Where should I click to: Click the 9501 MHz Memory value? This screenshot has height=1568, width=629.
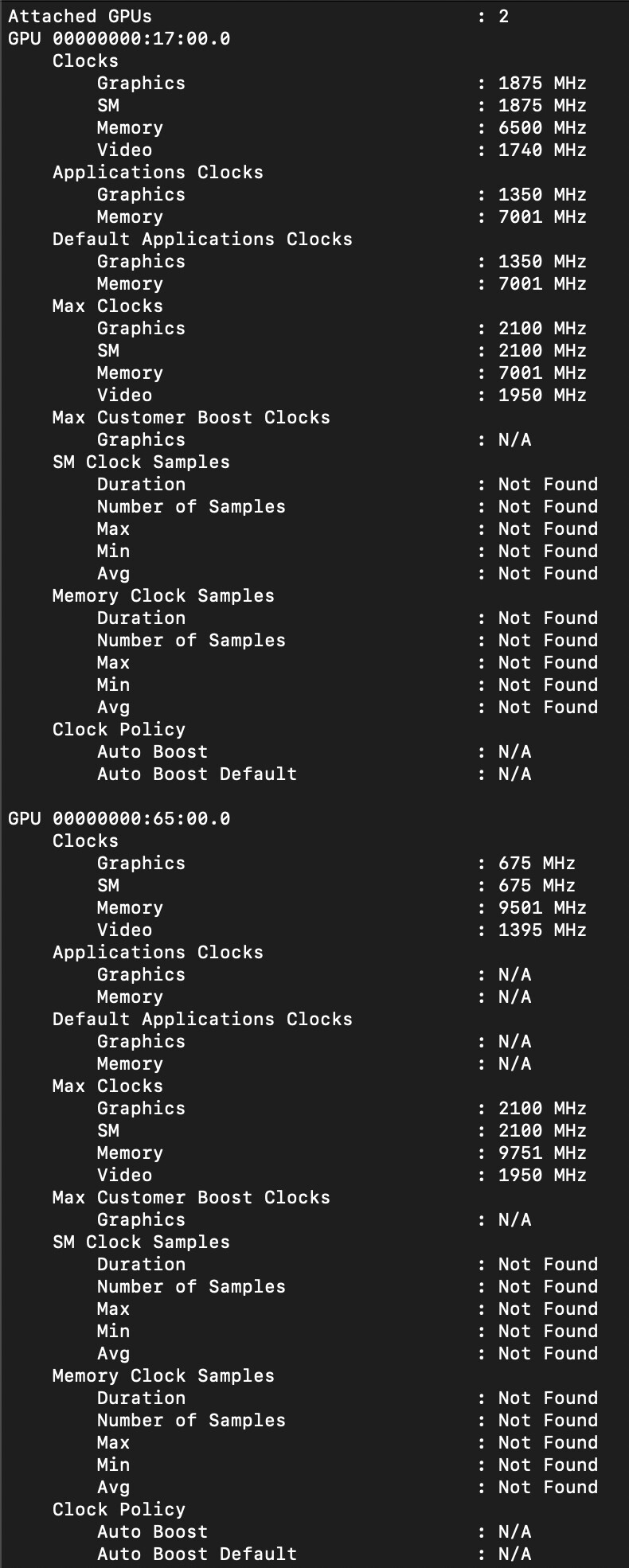point(542,907)
